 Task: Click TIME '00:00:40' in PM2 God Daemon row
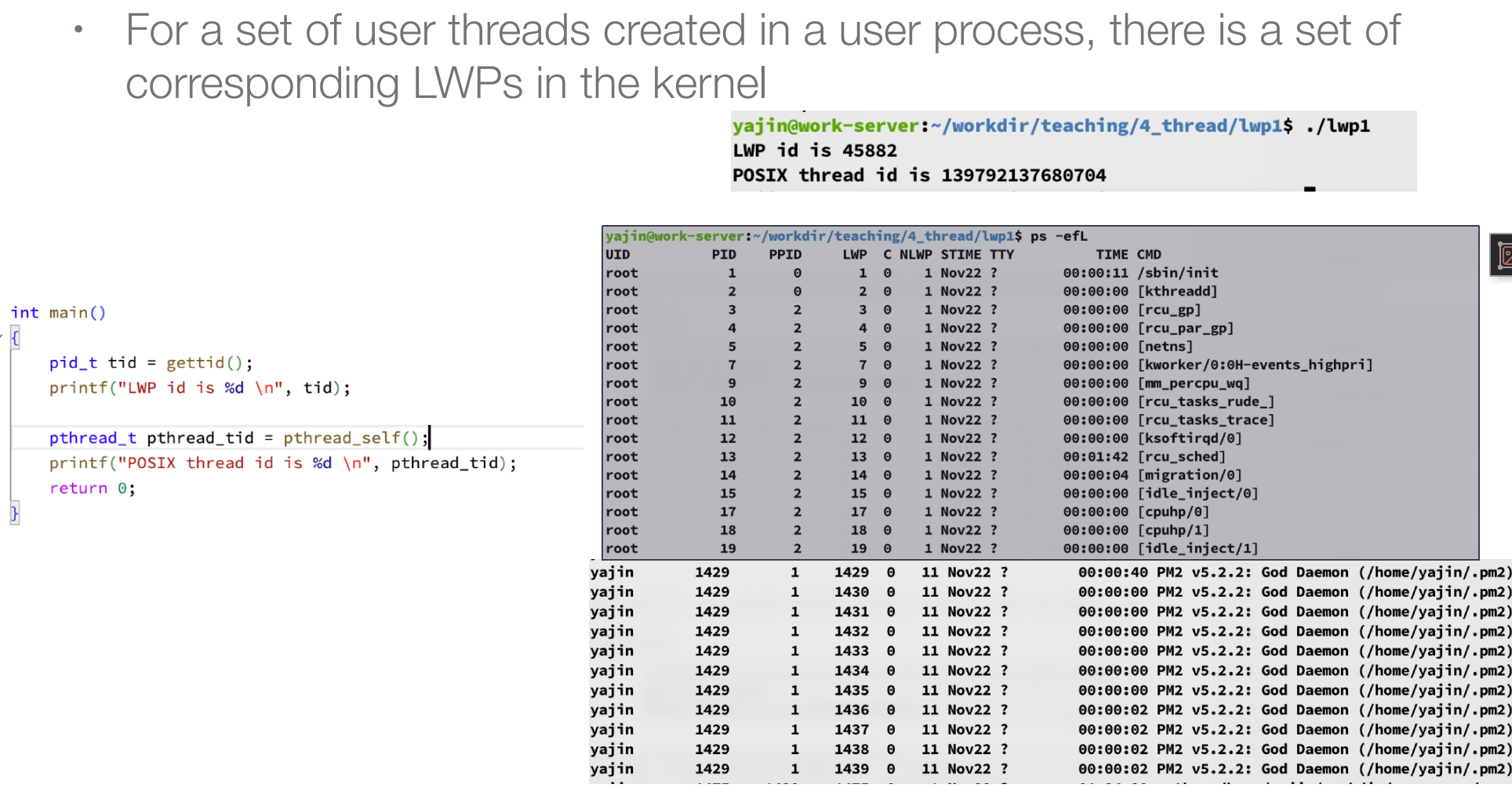tap(1113, 573)
